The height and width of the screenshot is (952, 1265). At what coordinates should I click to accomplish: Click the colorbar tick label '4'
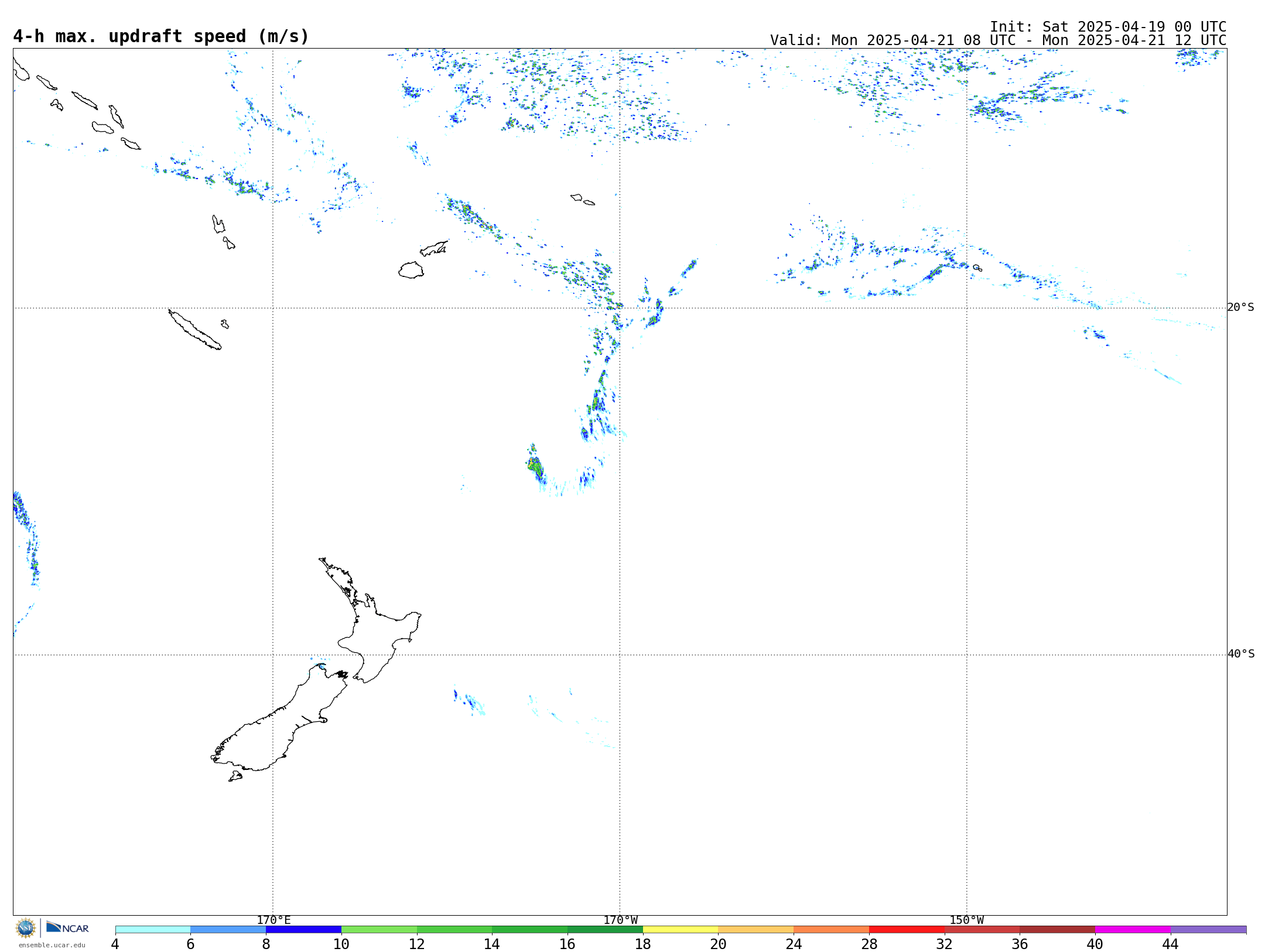pos(115,944)
